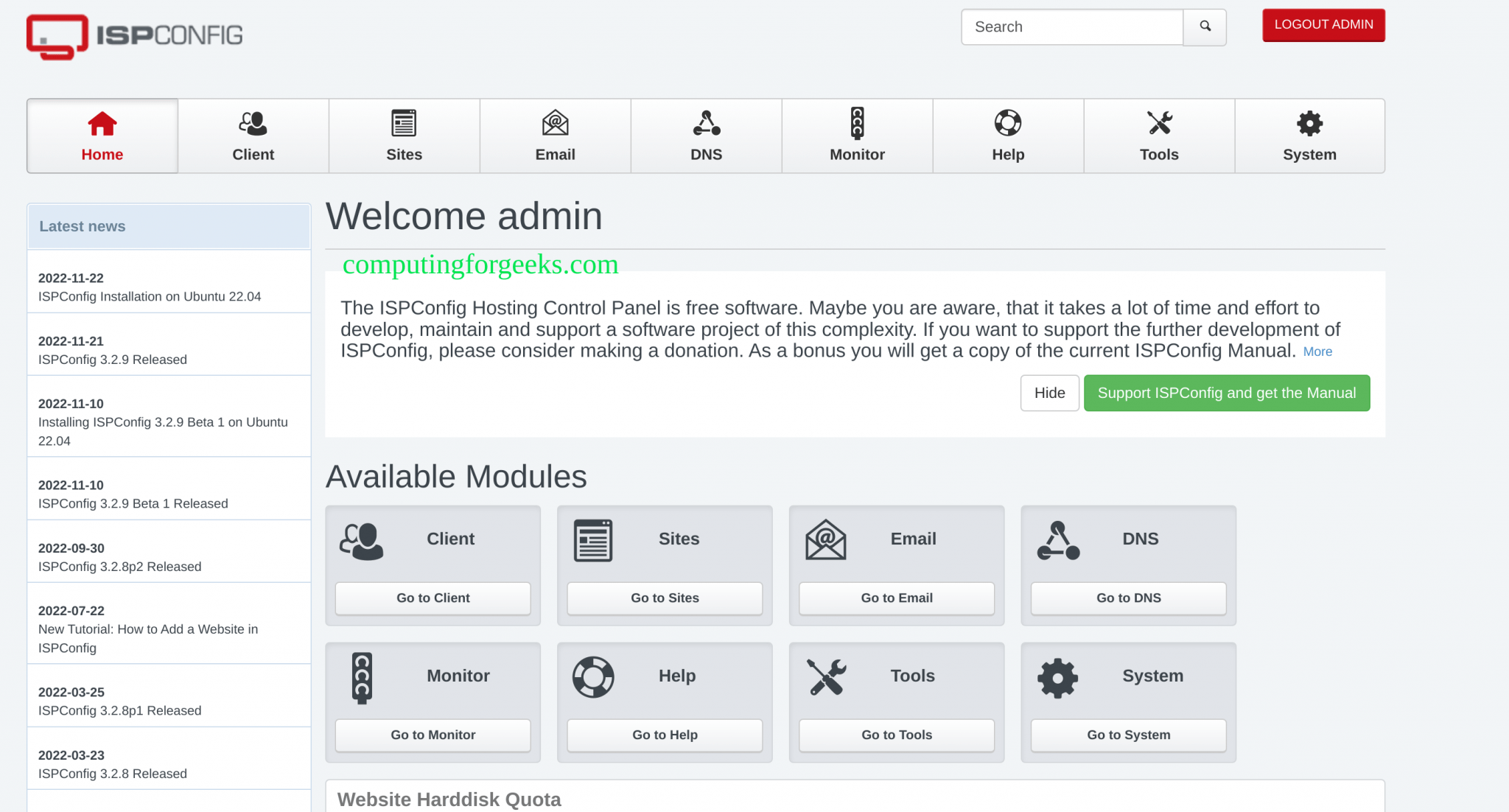Hide the donation notice
The height and width of the screenshot is (812, 1509).
[1049, 393]
